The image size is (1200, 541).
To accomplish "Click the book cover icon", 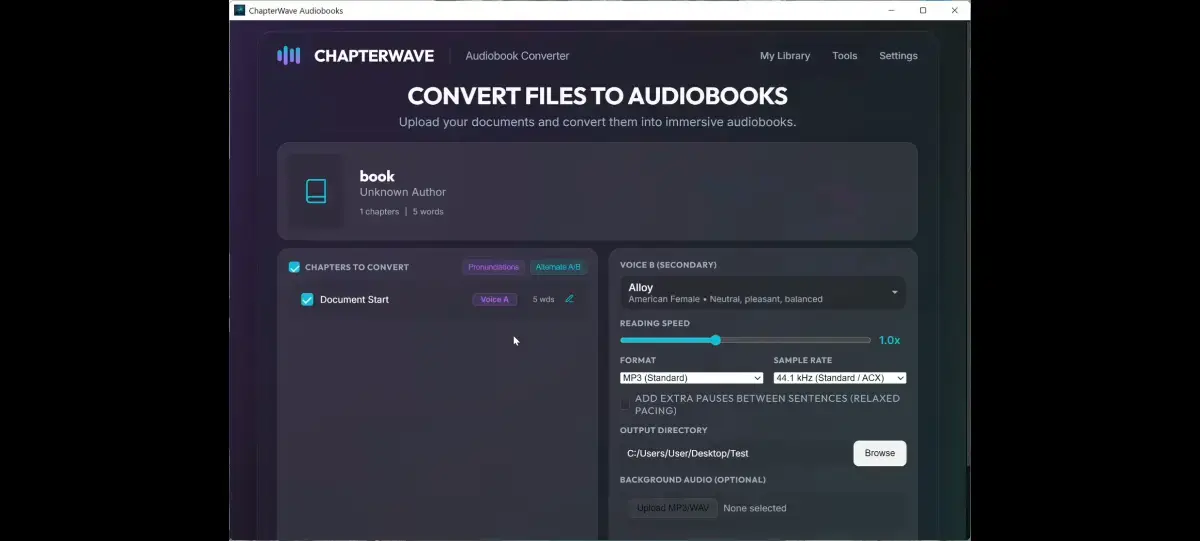I will (316, 191).
